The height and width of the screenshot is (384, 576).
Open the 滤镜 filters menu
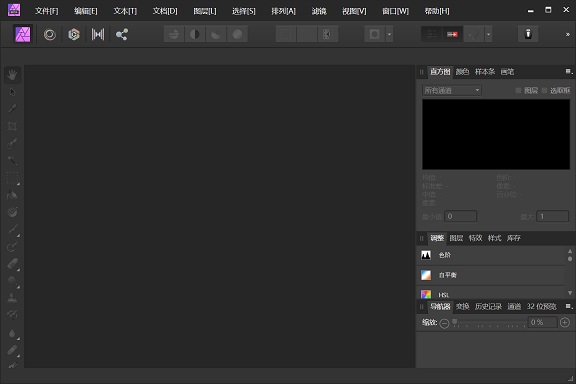(319, 11)
